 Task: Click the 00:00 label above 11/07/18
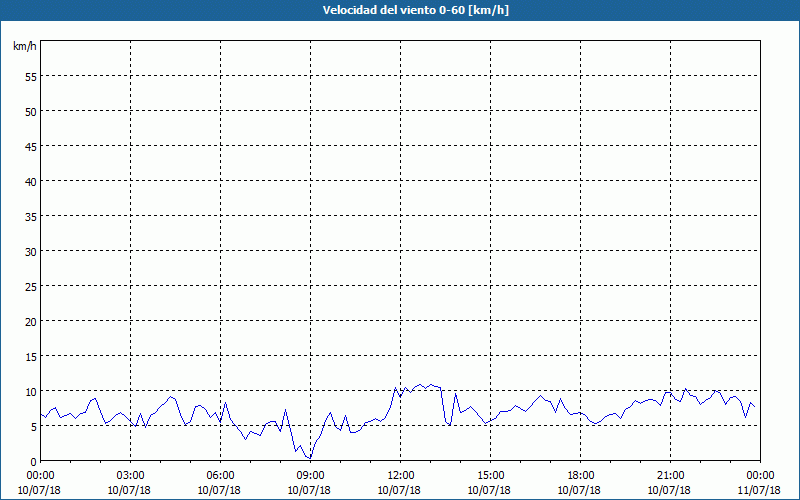760,476
